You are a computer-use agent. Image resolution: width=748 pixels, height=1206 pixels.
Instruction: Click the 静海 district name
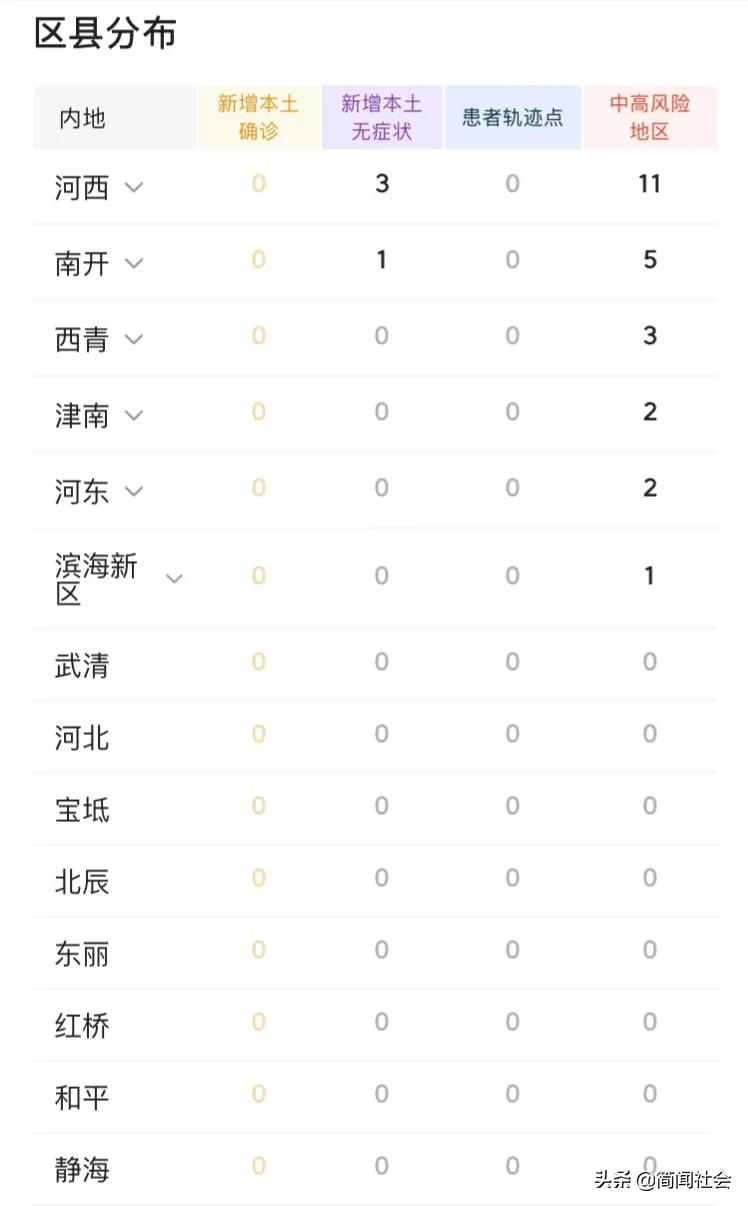(82, 1170)
